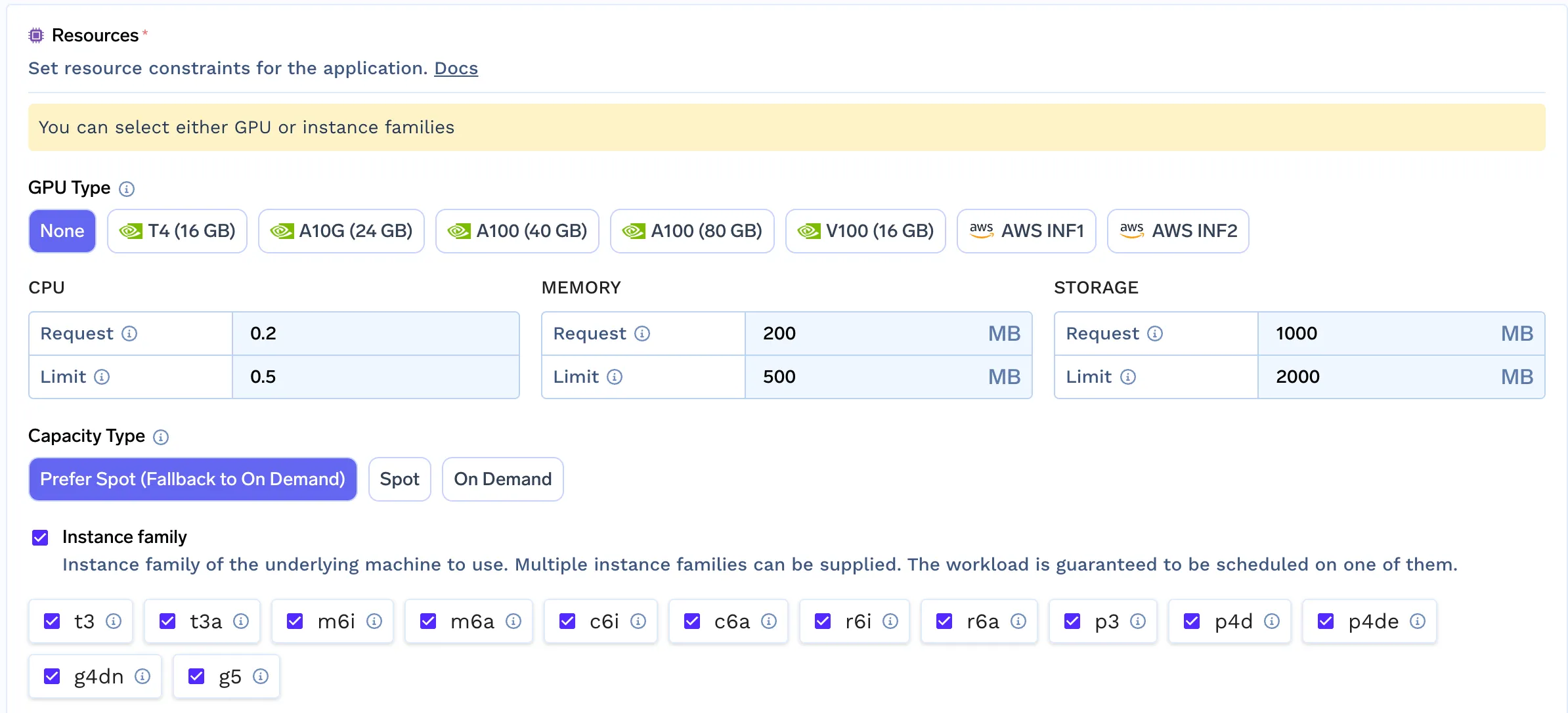Click Storage Request info icon
The height and width of the screenshot is (713, 1568).
(1155, 334)
